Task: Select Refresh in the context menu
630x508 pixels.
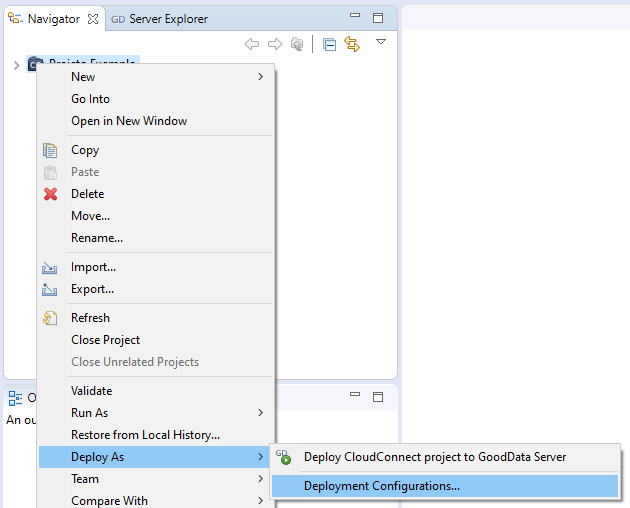Action: pos(157,318)
